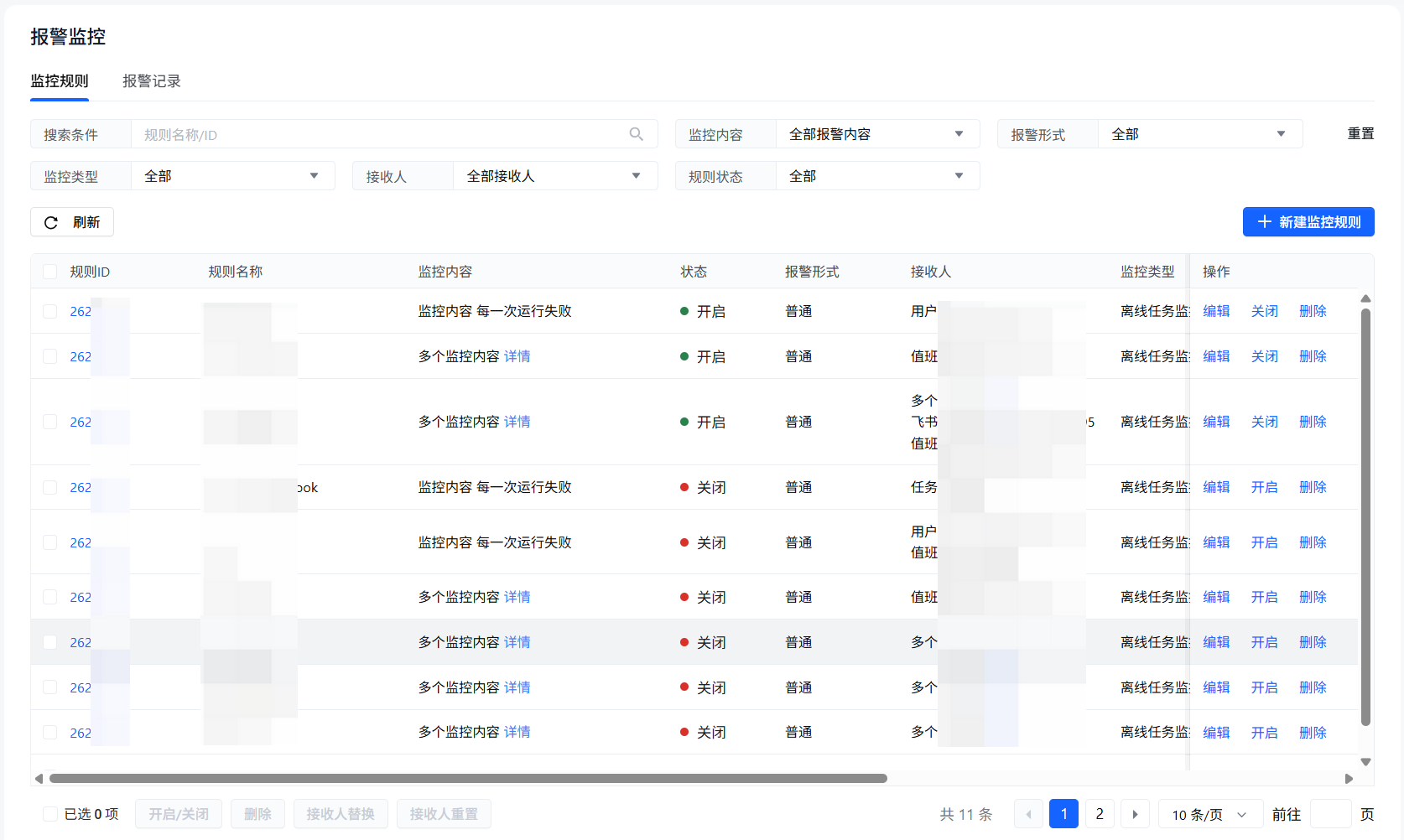Click the 新建监控规则 button
The width and height of the screenshot is (1404, 840).
point(1308,222)
